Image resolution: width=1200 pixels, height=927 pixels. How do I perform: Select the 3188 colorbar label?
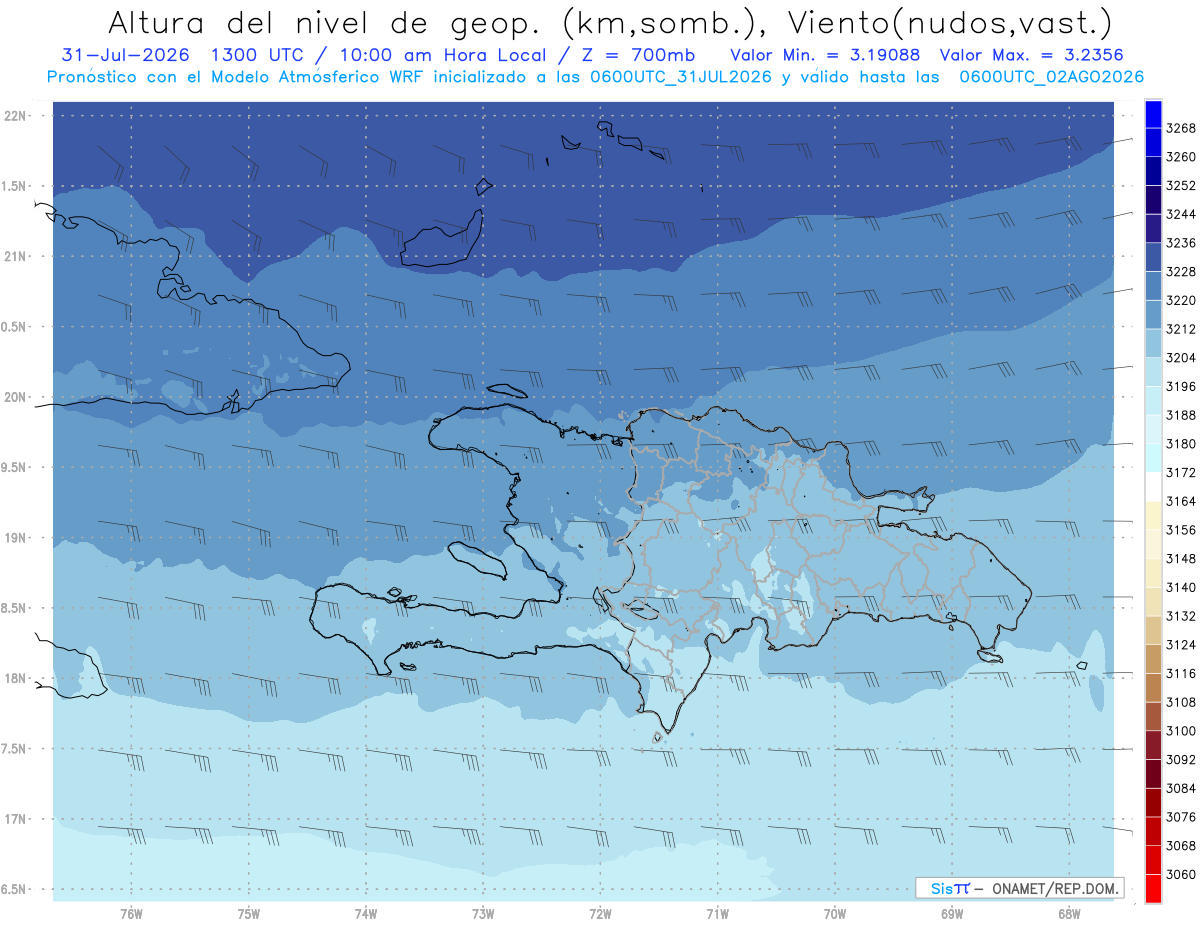pos(1181,415)
